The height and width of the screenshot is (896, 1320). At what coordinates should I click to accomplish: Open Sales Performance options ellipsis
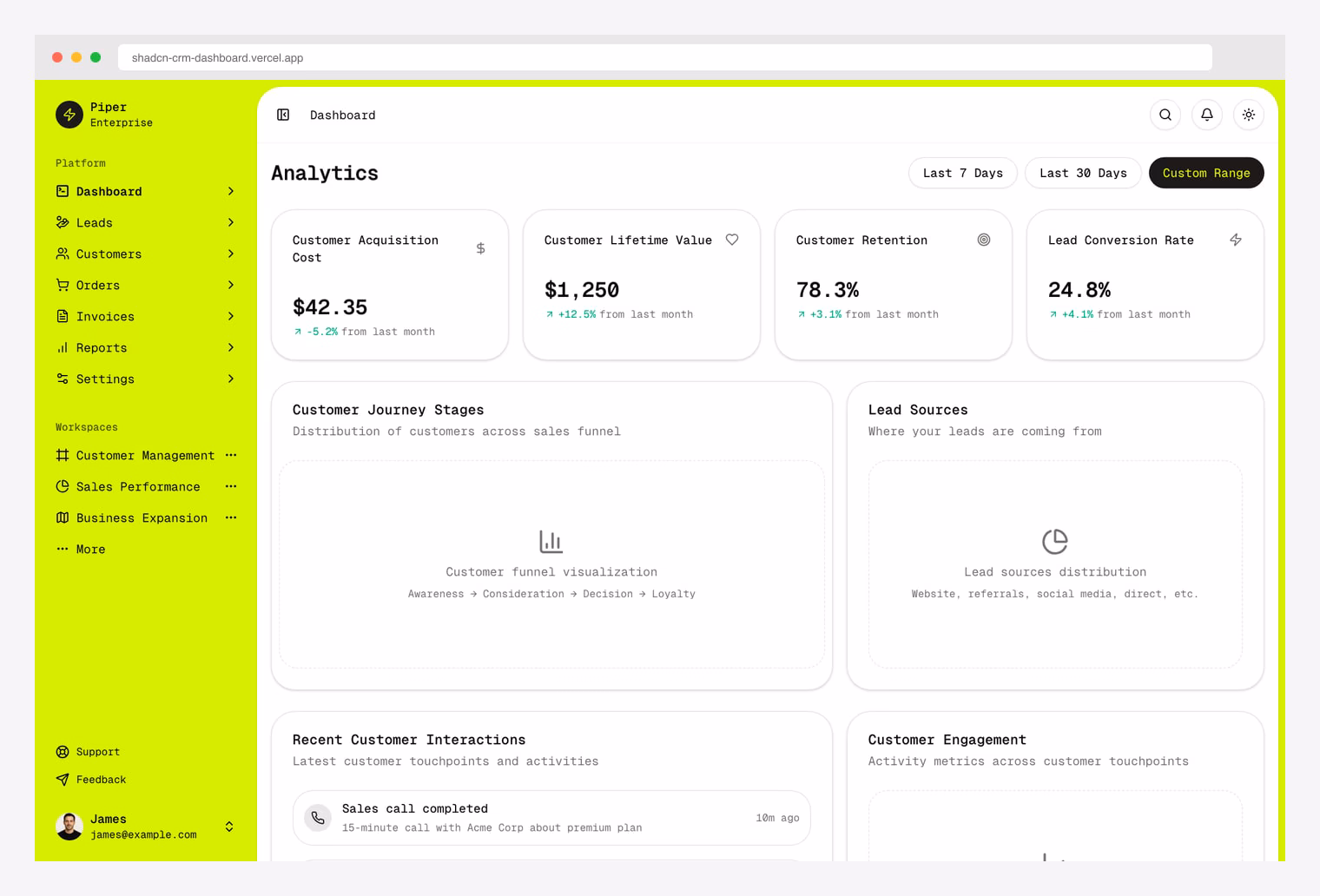[231, 486]
